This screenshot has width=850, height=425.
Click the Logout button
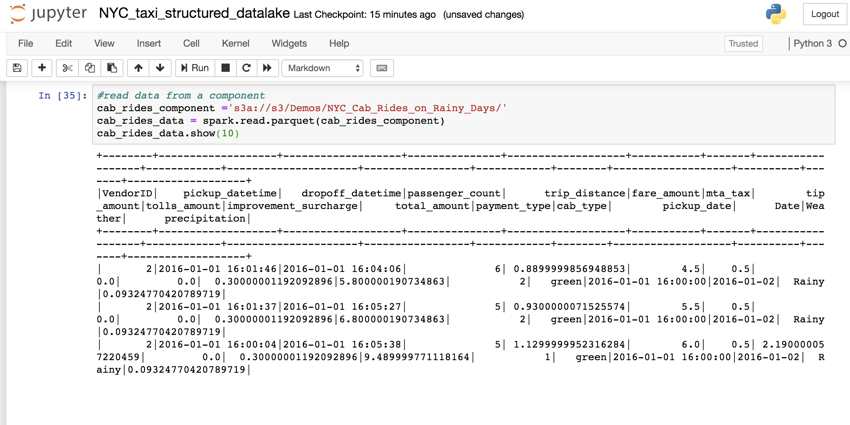pyautogui.click(x=825, y=15)
